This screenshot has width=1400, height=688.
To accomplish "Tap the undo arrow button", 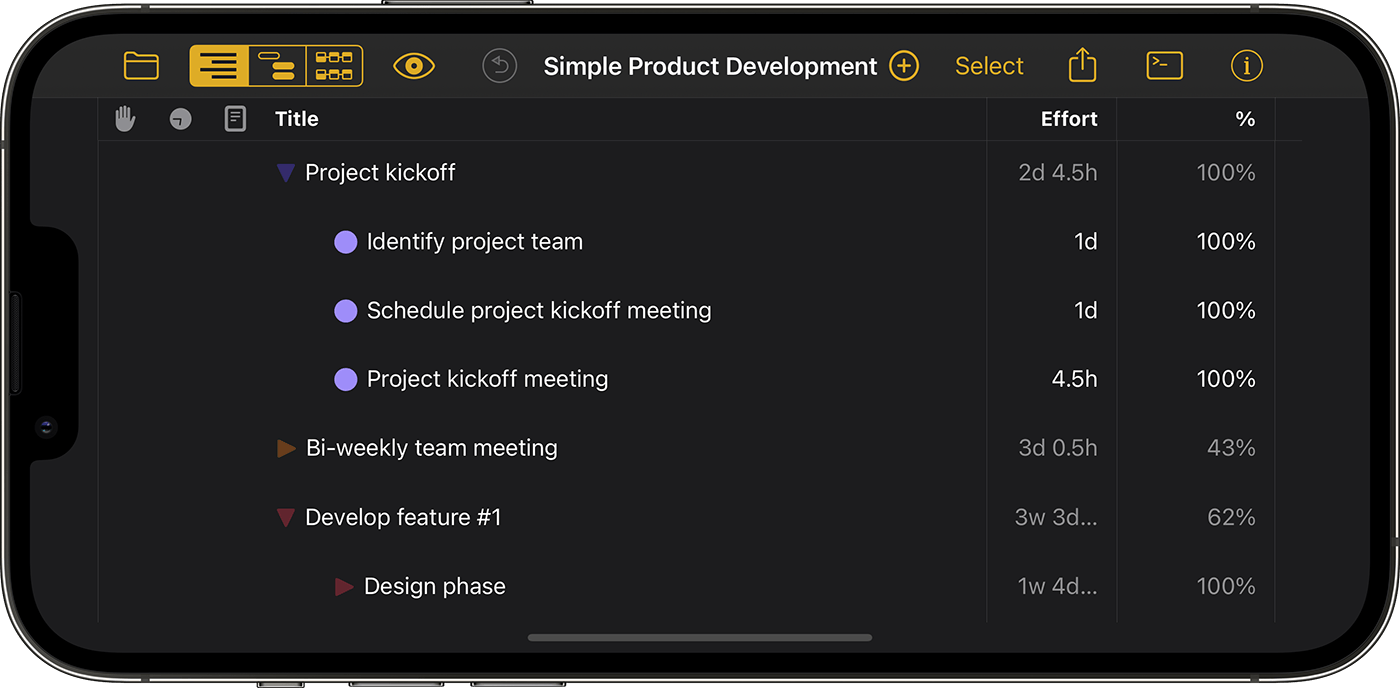I will (499, 66).
